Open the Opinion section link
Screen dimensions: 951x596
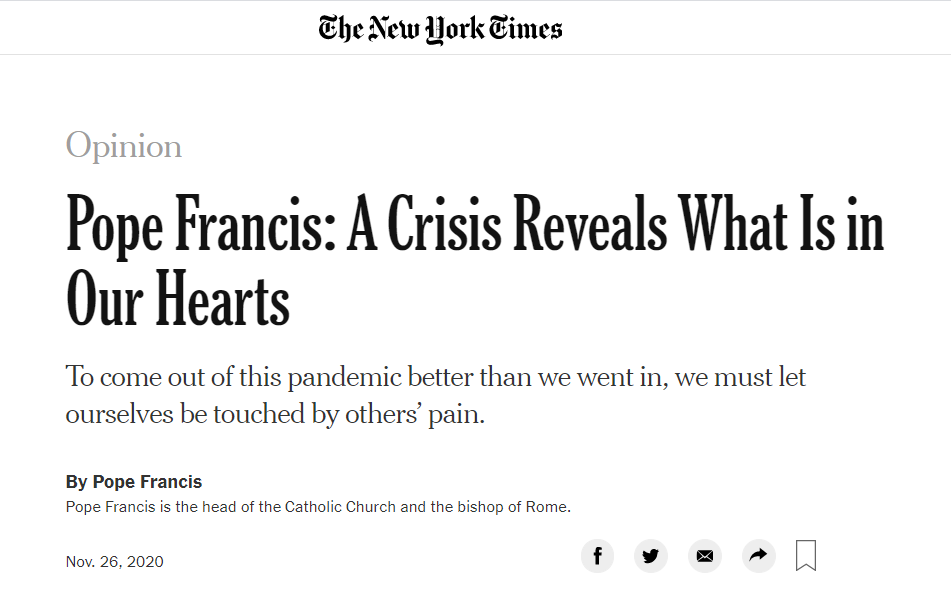[124, 146]
